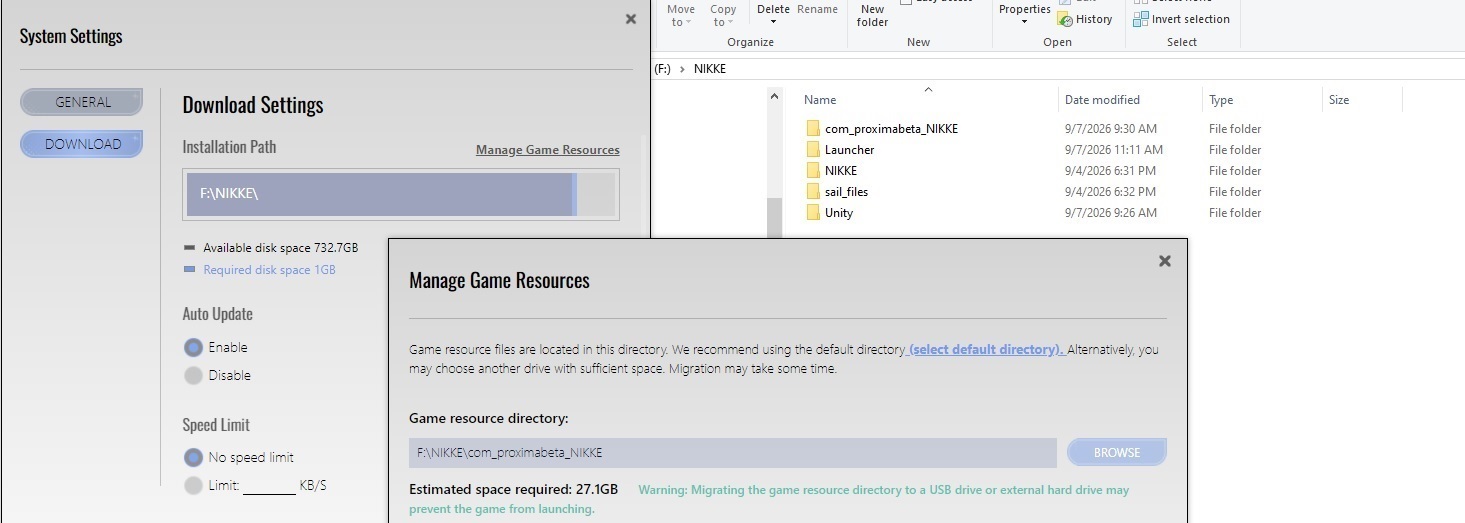This screenshot has width=1465, height=523.
Task: Expand the Delete dropdown arrow
Action: [x=773, y=22]
